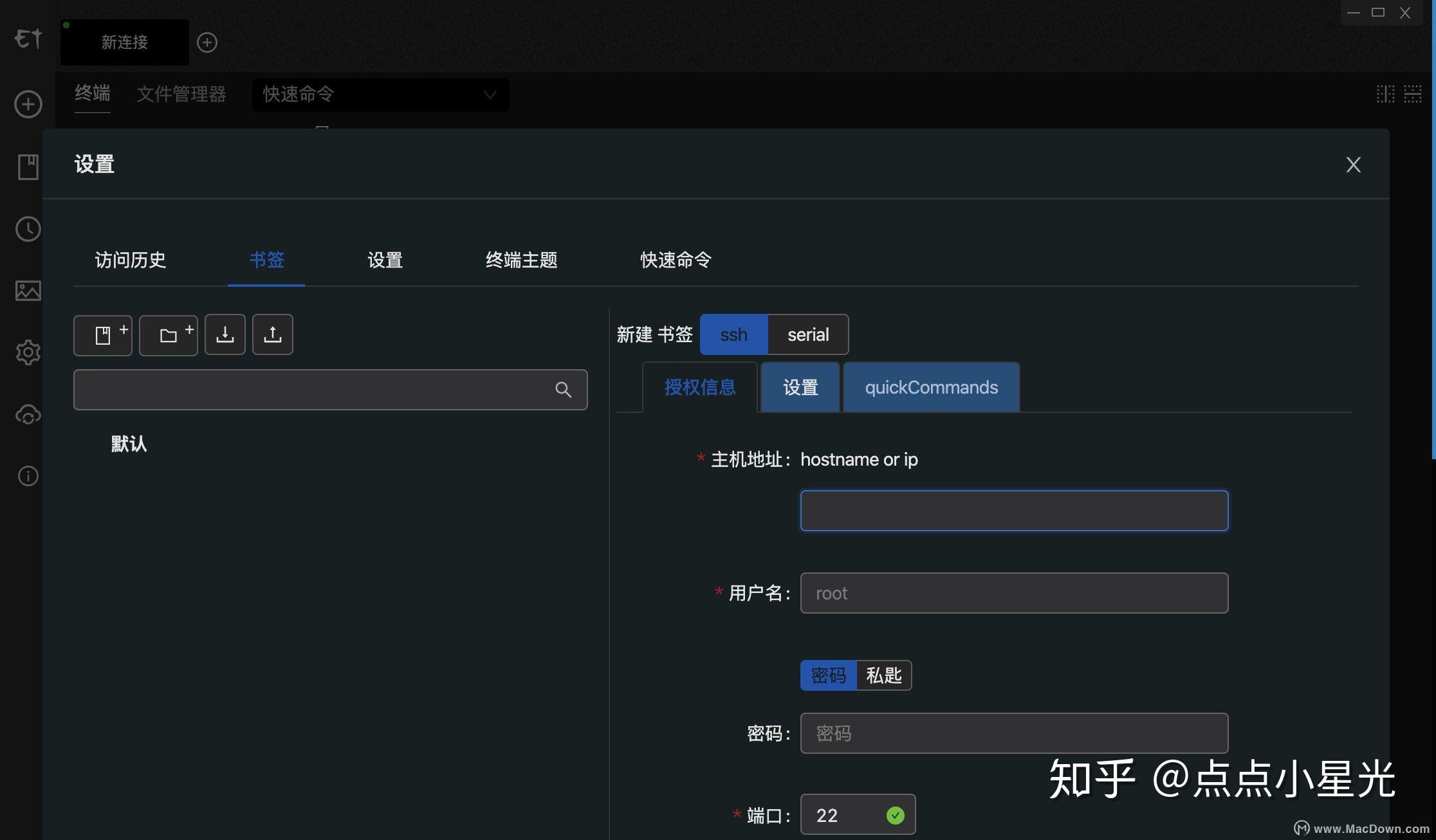Image resolution: width=1436 pixels, height=840 pixels.
Task: Switch authentication to 私匙 (private key)
Action: tap(884, 675)
